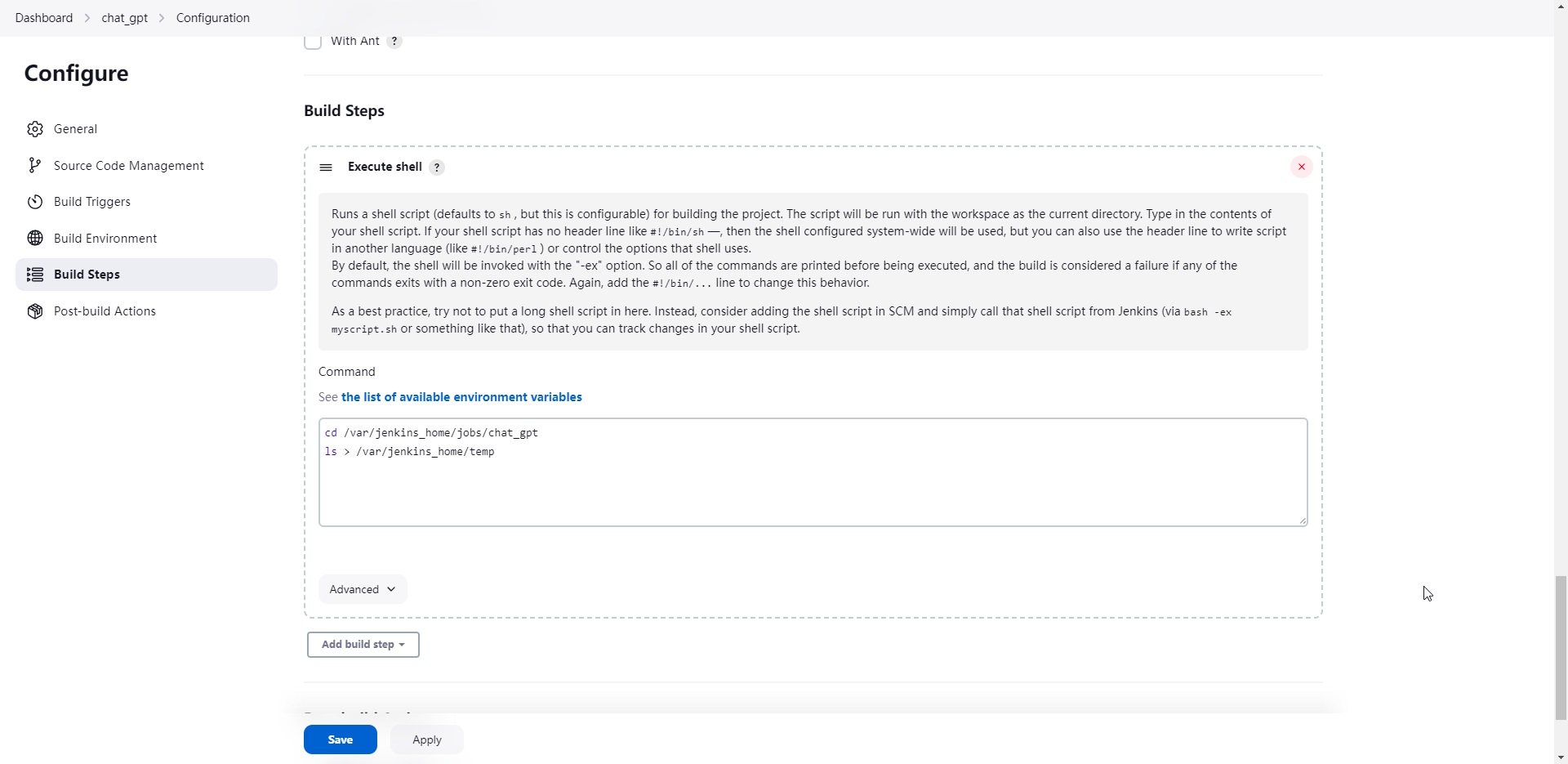Save the job configuration

(340, 739)
